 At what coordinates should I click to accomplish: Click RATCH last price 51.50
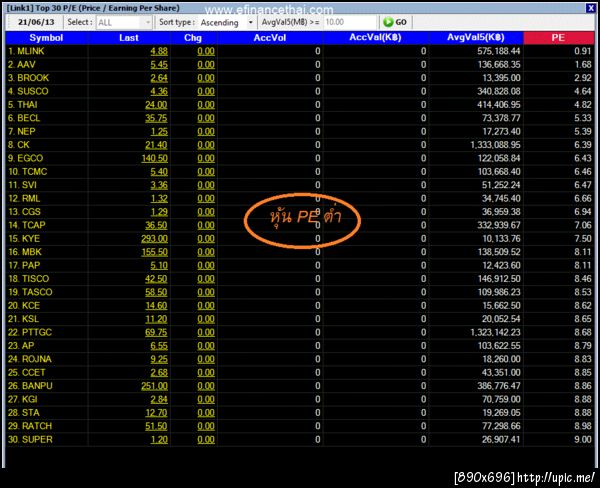coord(156,426)
